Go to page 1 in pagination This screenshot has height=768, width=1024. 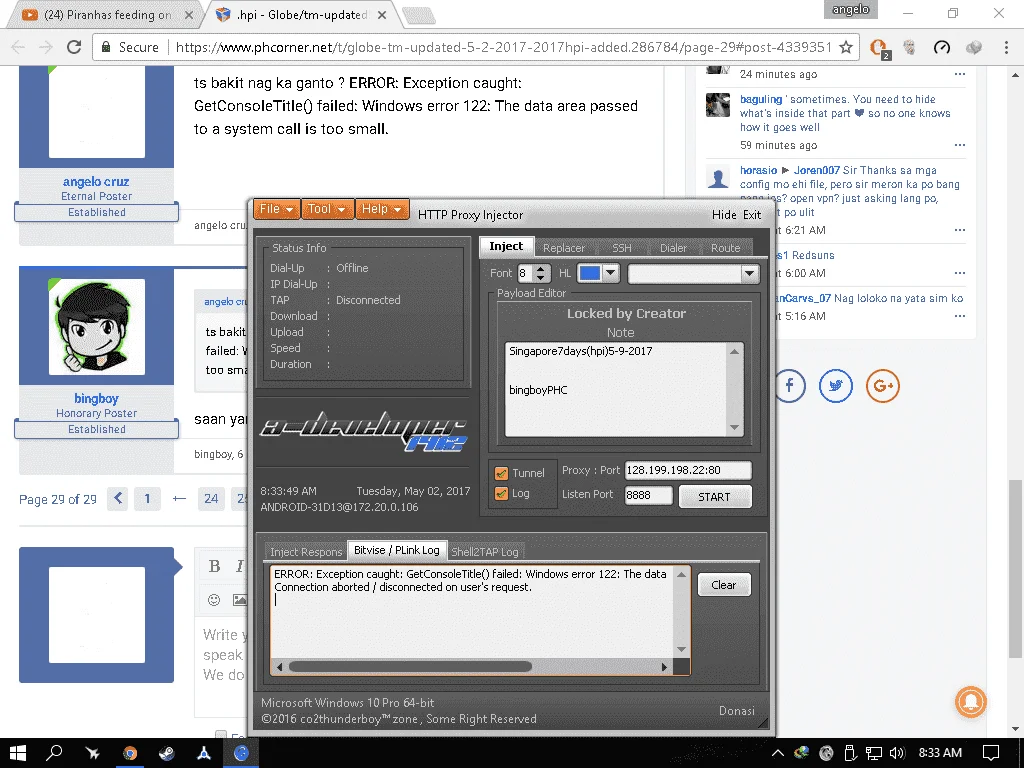coord(148,499)
